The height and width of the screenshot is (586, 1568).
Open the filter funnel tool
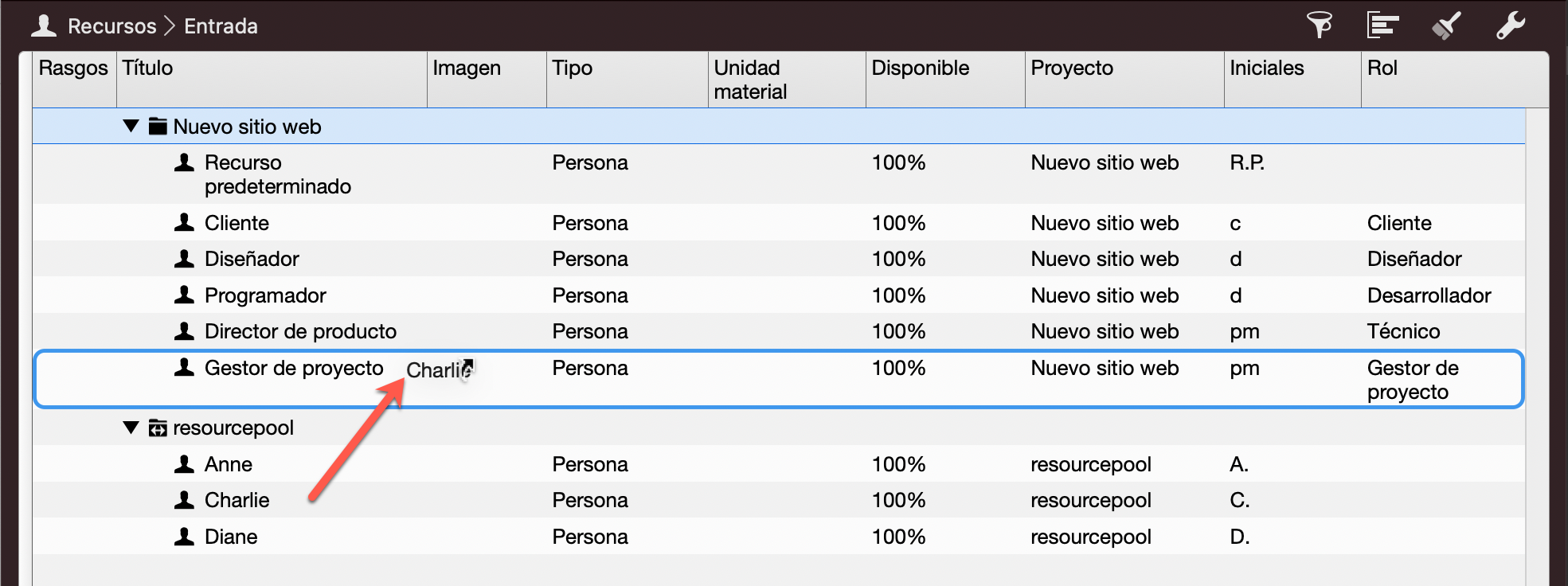click(x=1320, y=25)
